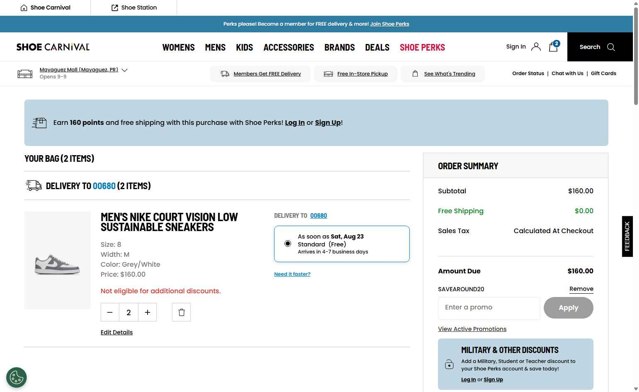Click Sign Up in Military discounts box
The width and height of the screenshot is (639, 392).
point(493,379)
